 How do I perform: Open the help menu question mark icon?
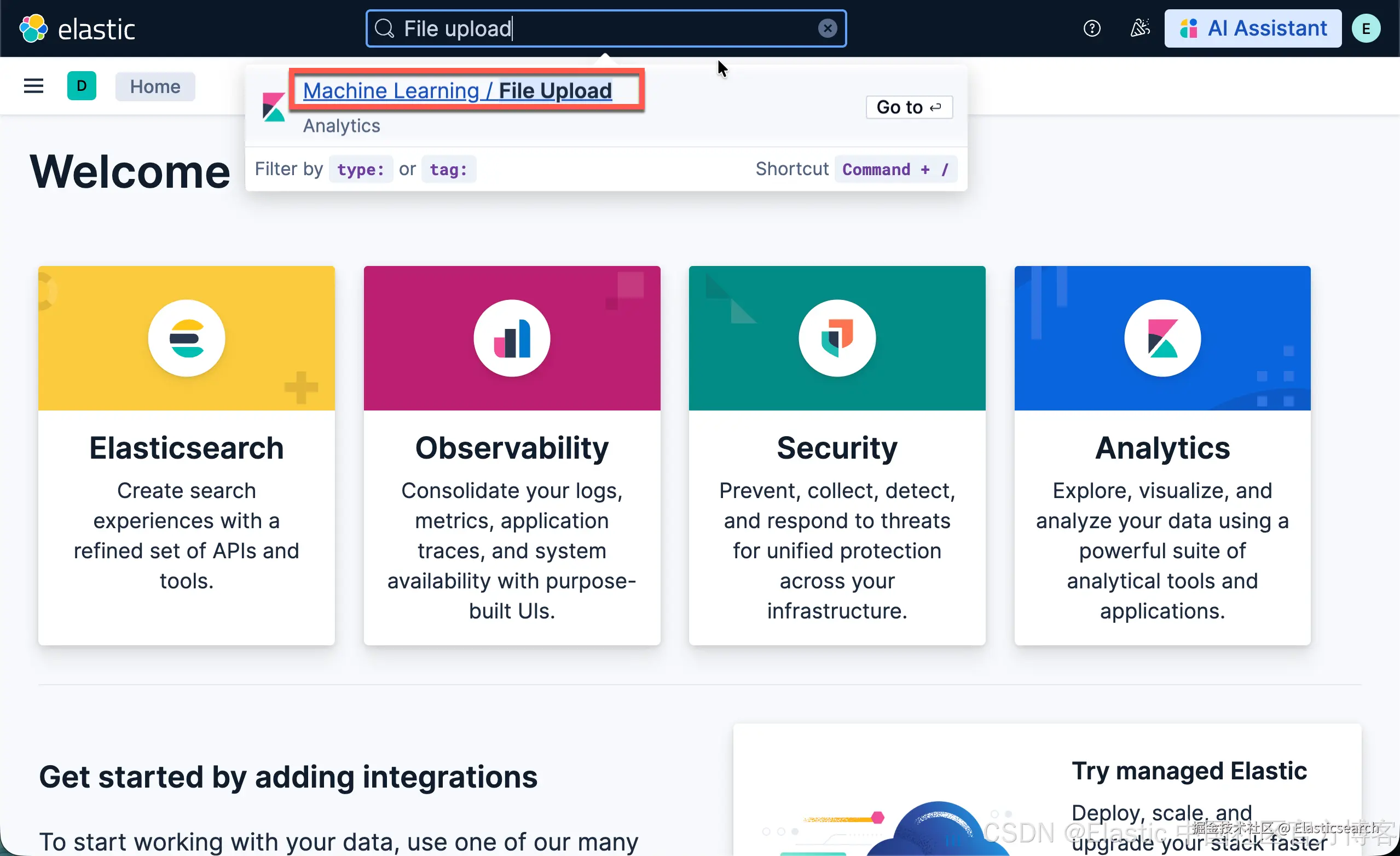tap(1091, 28)
